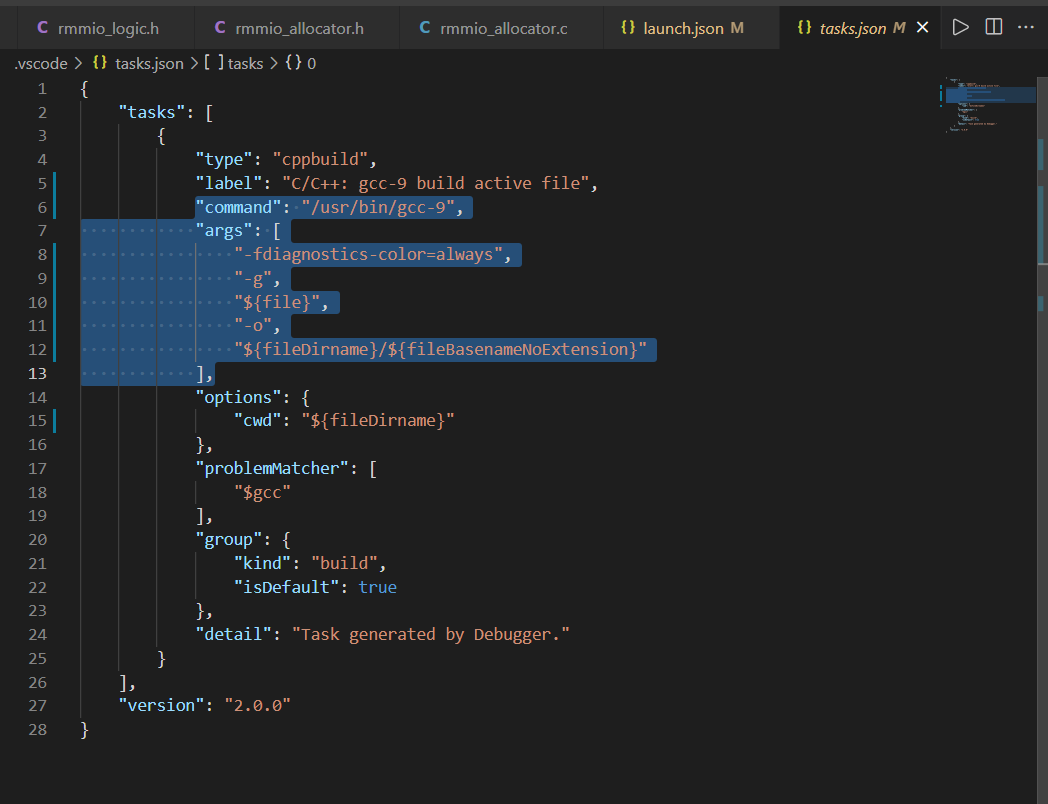Place cursor on "$gcc" problem matcher value
This screenshot has height=804, width=1048.
[x=262, y=492]
